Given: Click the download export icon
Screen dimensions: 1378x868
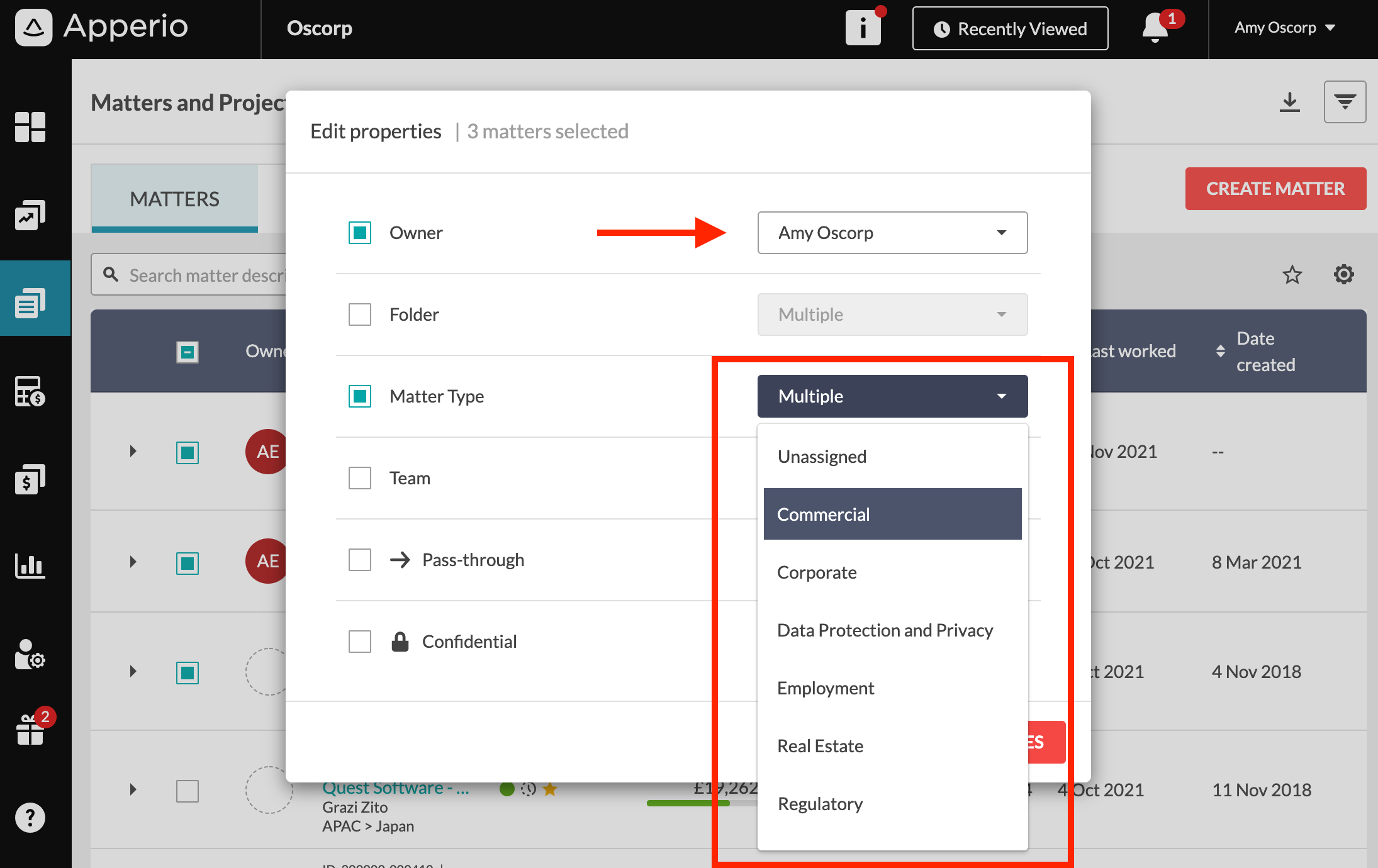Looking at the screenshot, I should (x=1290, y=102).
